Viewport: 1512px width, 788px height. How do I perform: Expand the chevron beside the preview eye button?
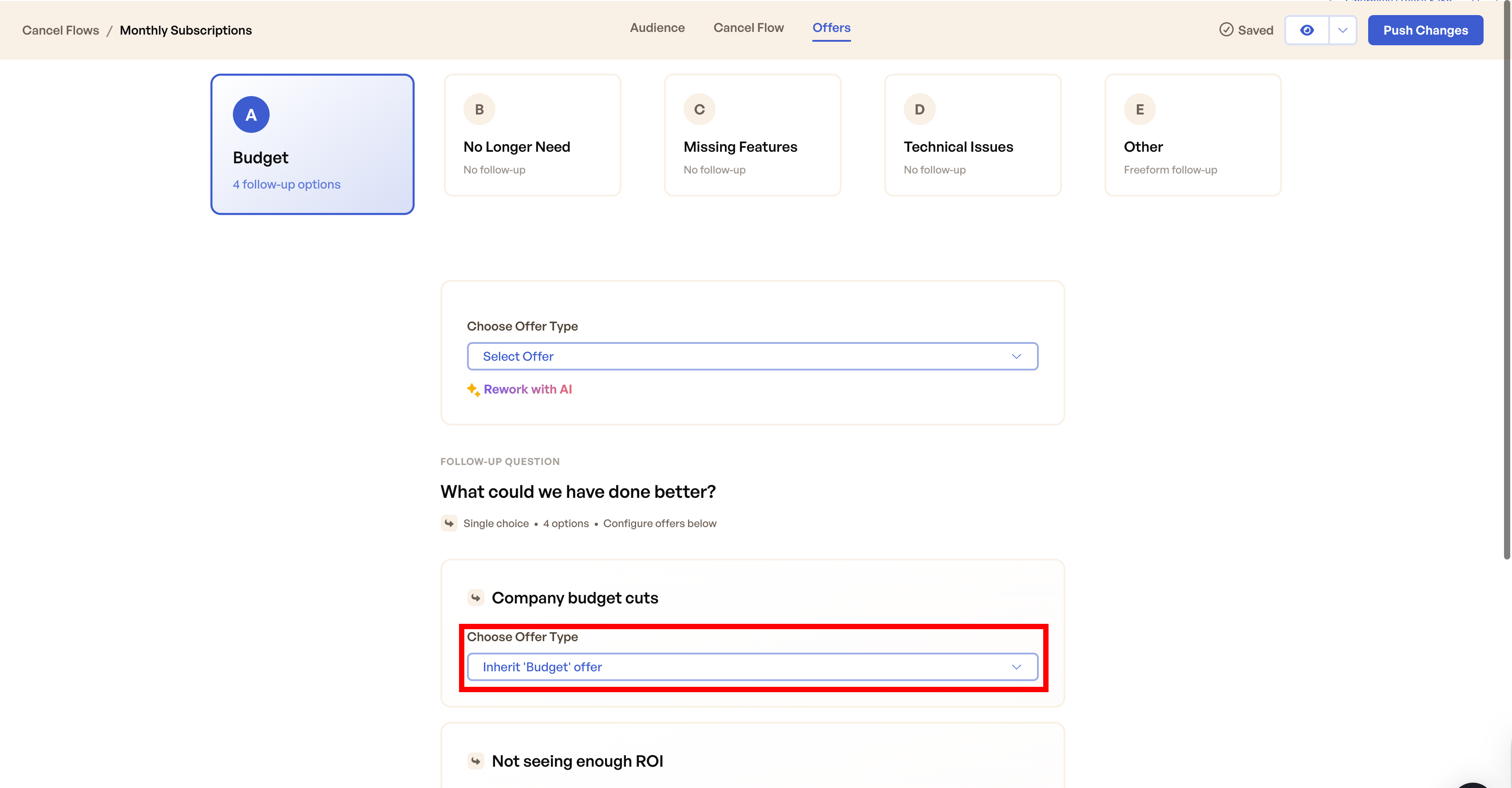[x=1342, y=30]
